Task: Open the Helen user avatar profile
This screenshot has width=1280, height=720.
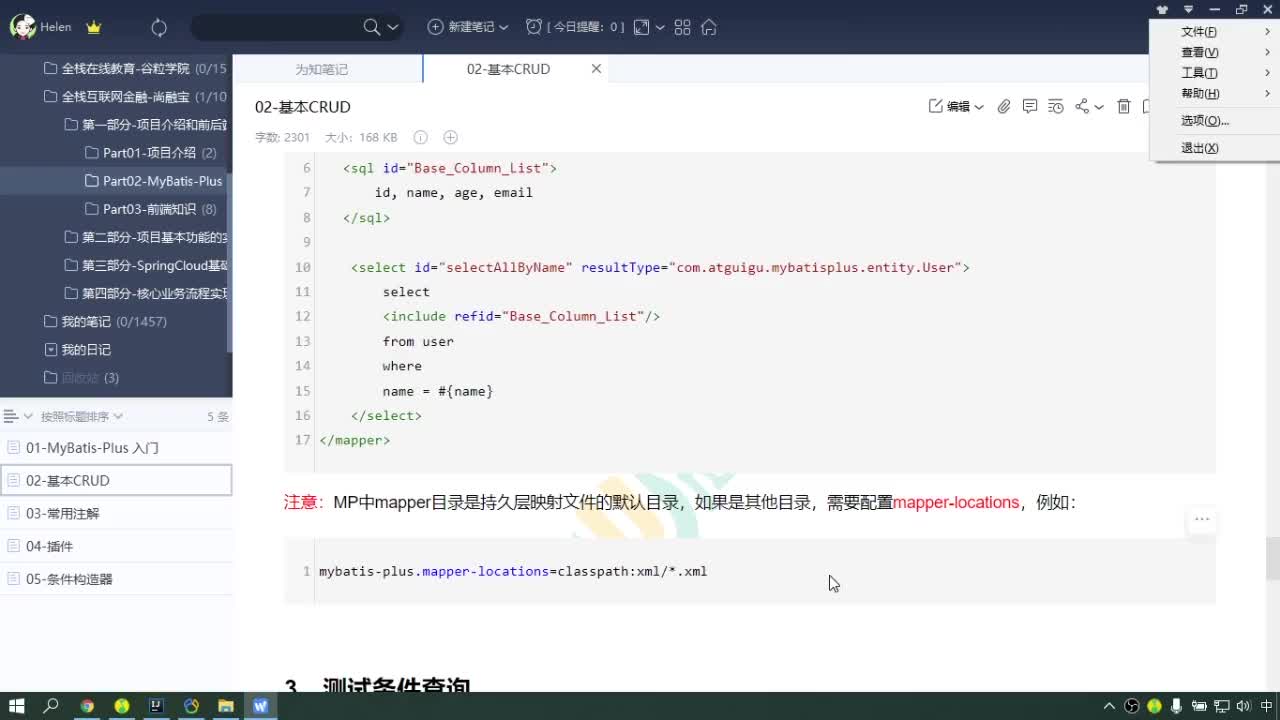Action: [x=23, y=27]
